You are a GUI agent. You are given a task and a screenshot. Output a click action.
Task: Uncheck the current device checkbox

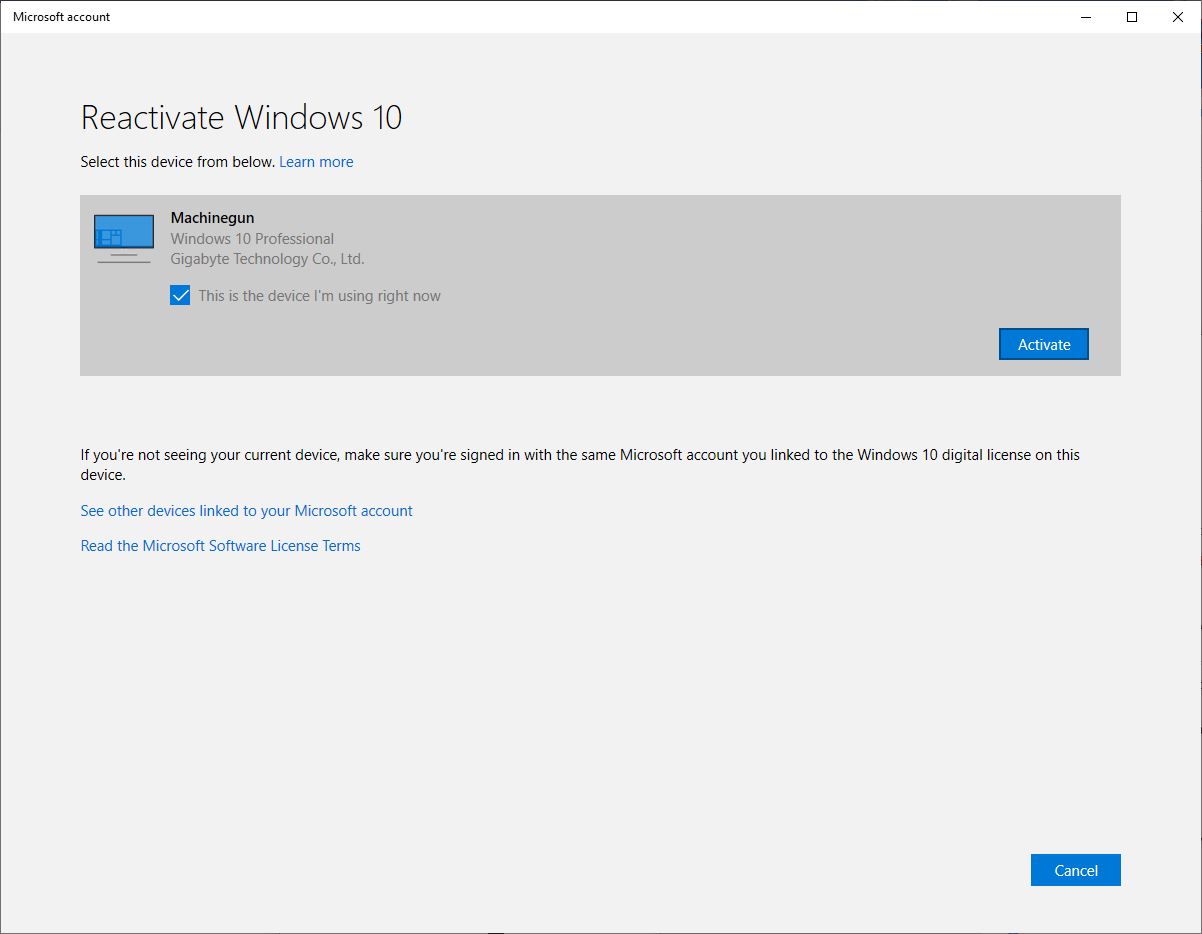click(x=180, y=296)
